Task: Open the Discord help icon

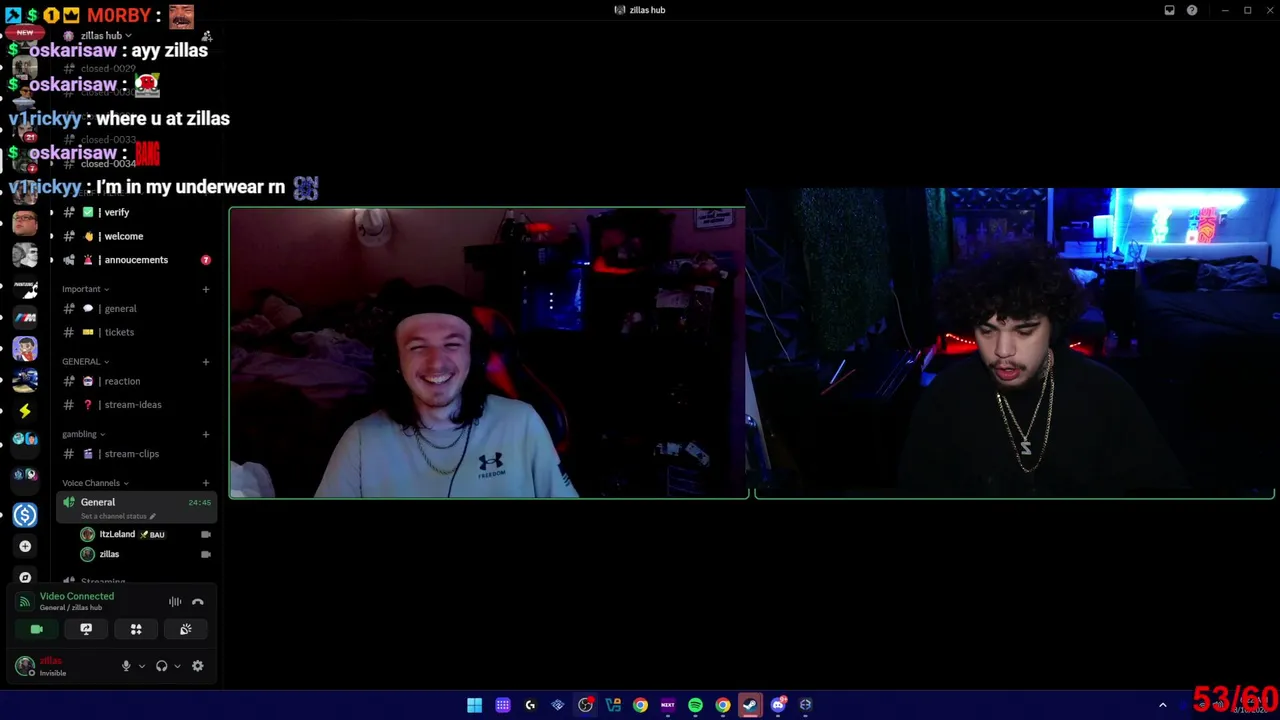Action: (x=1192, y=10)
